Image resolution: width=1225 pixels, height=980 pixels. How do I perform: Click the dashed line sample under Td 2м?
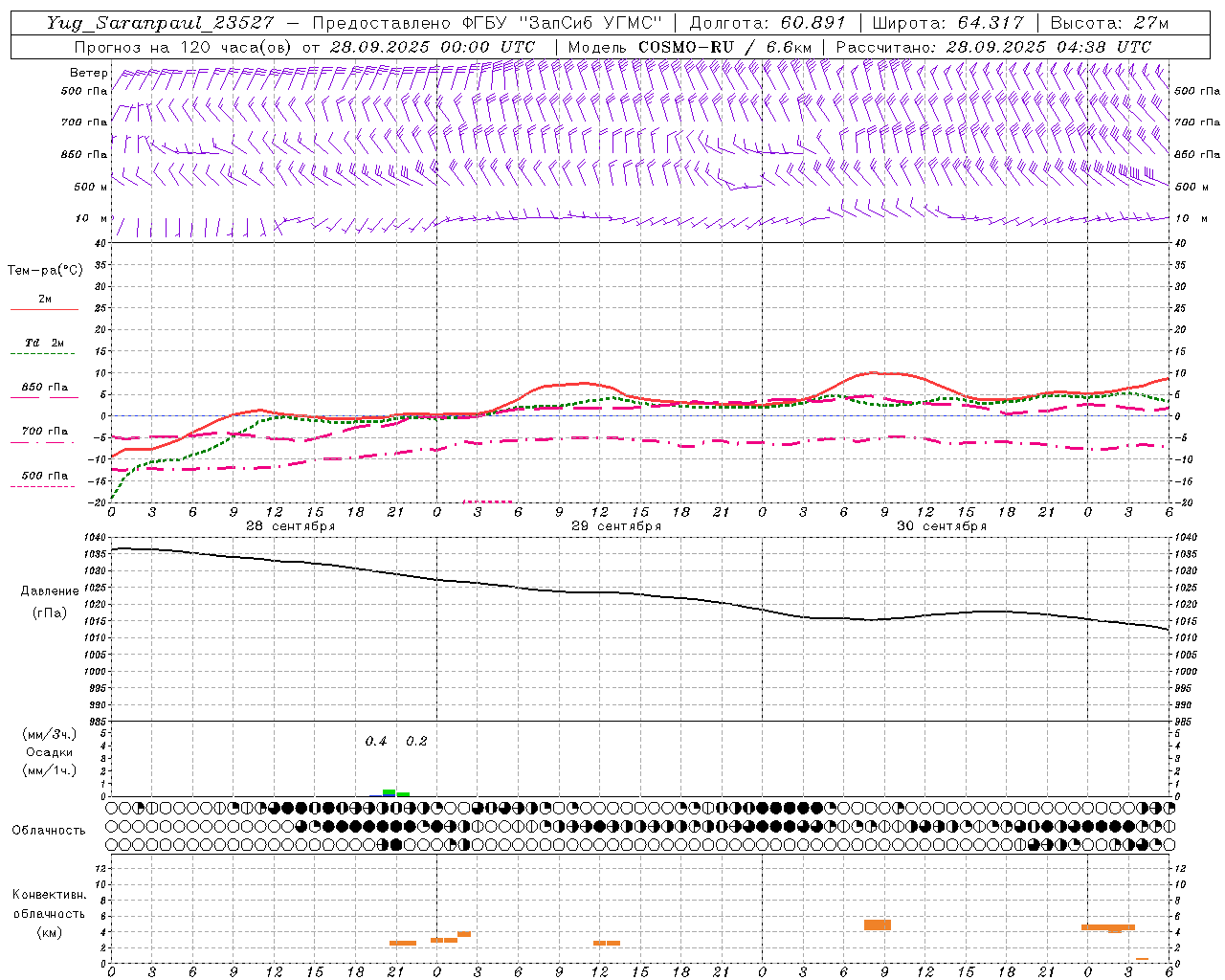(x=43, y=354)
